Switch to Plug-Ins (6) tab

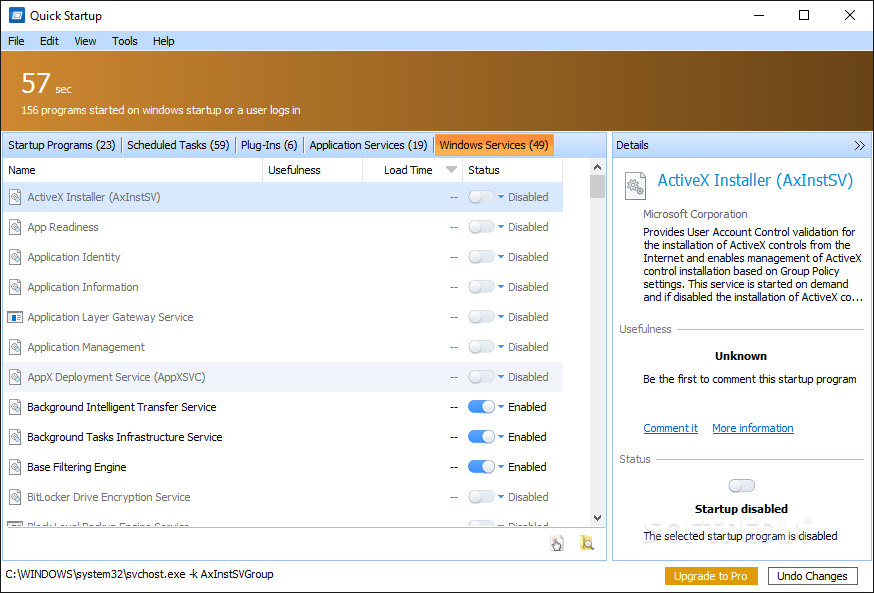click(269, 145)
